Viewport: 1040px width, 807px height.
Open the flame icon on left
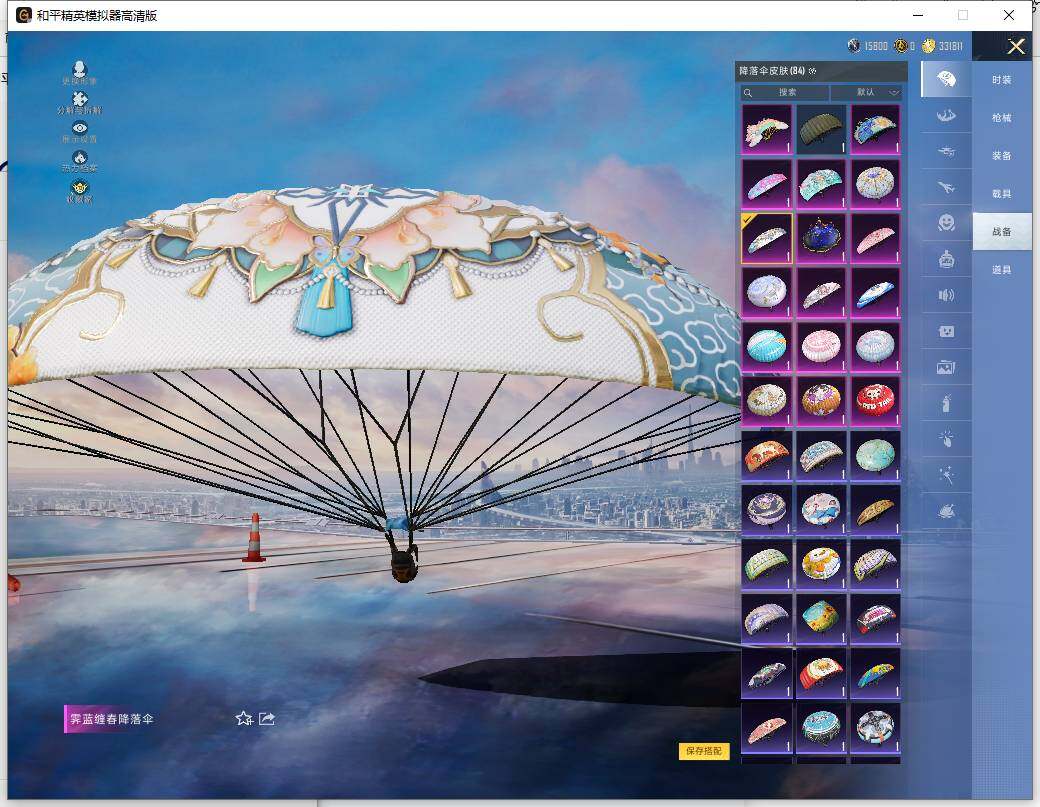point(80,158)
